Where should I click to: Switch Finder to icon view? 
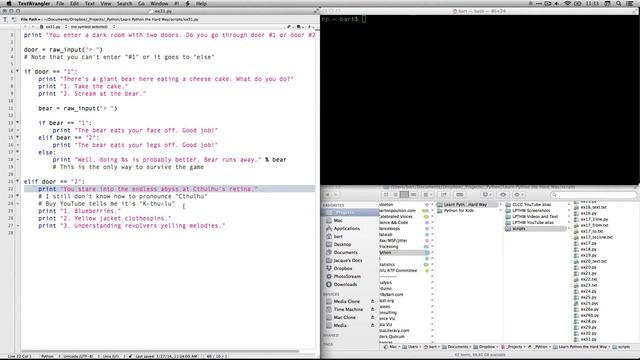(x=386, y=195)
